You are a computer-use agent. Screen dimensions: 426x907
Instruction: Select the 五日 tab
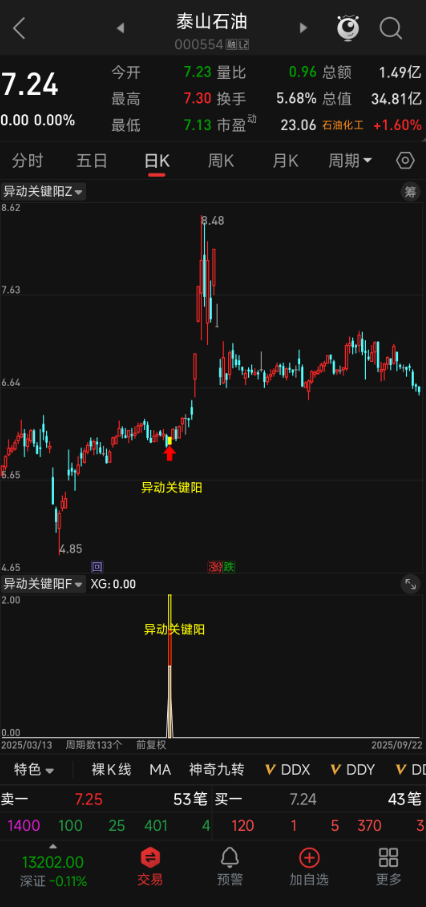coord(91,160)
